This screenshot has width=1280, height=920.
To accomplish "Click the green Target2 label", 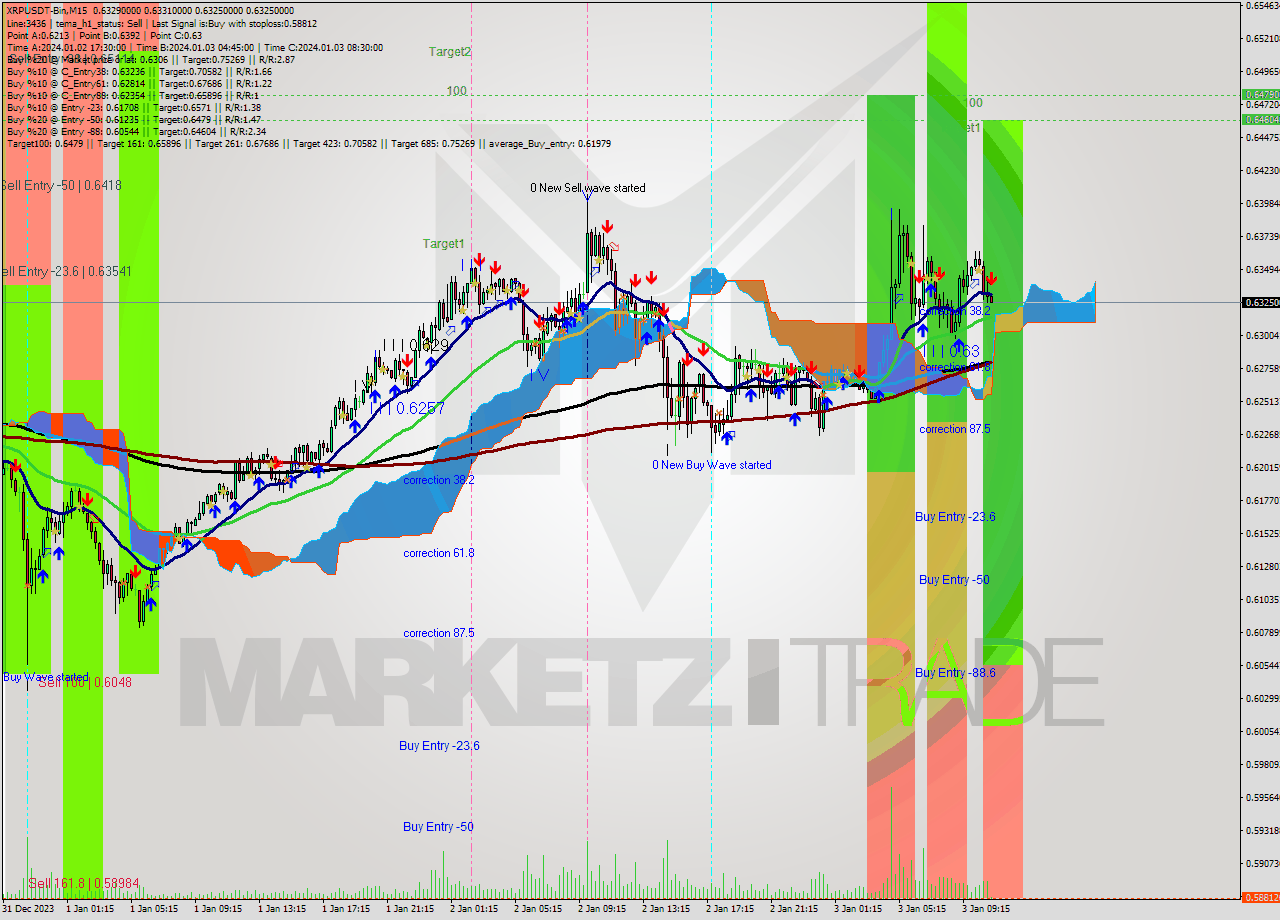I will [x=450, y=51].
